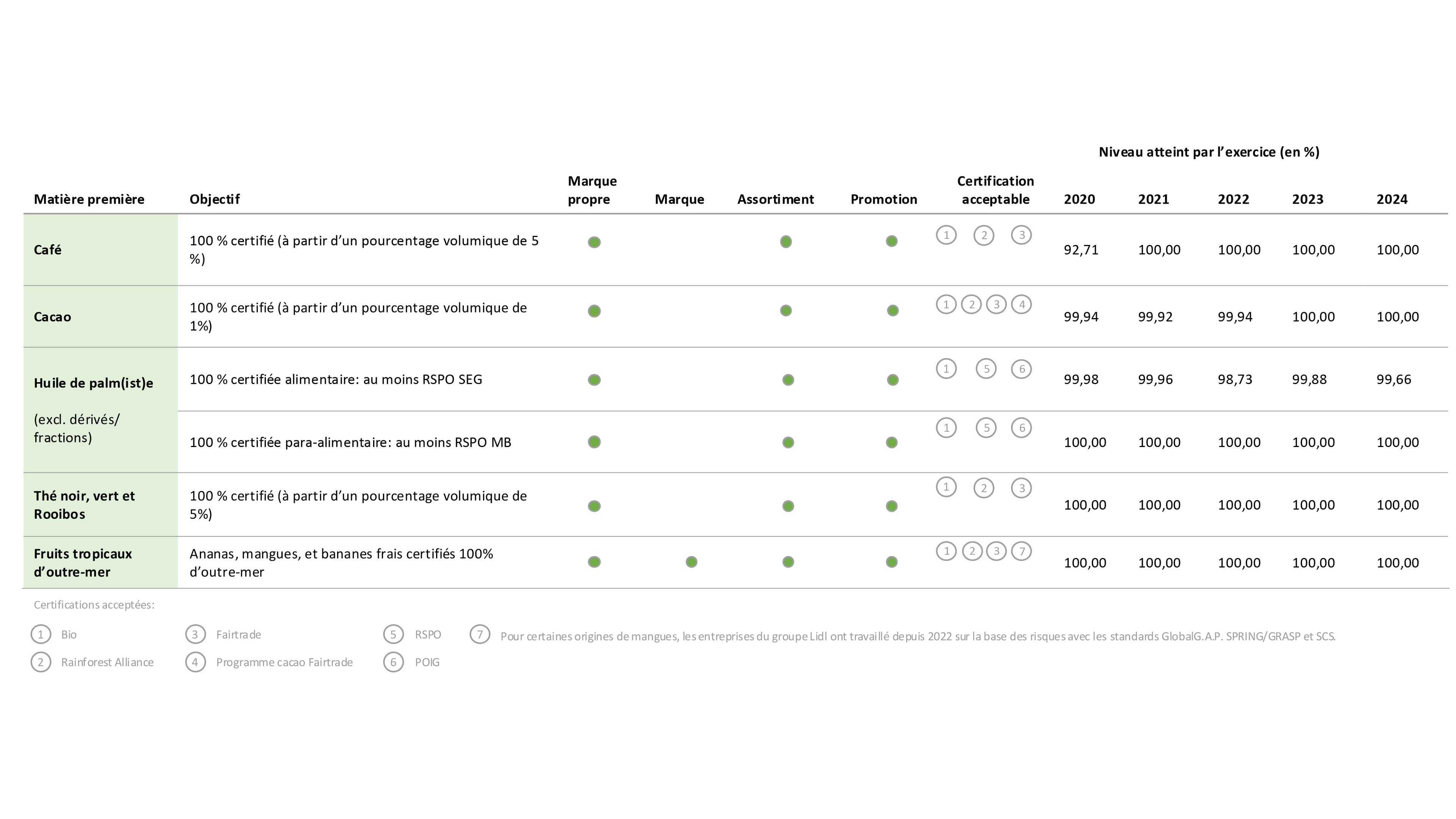Click circled 7 icon in Fruits tropicaux row
The image size is (1456, 819).
(x=1021, y=551)
